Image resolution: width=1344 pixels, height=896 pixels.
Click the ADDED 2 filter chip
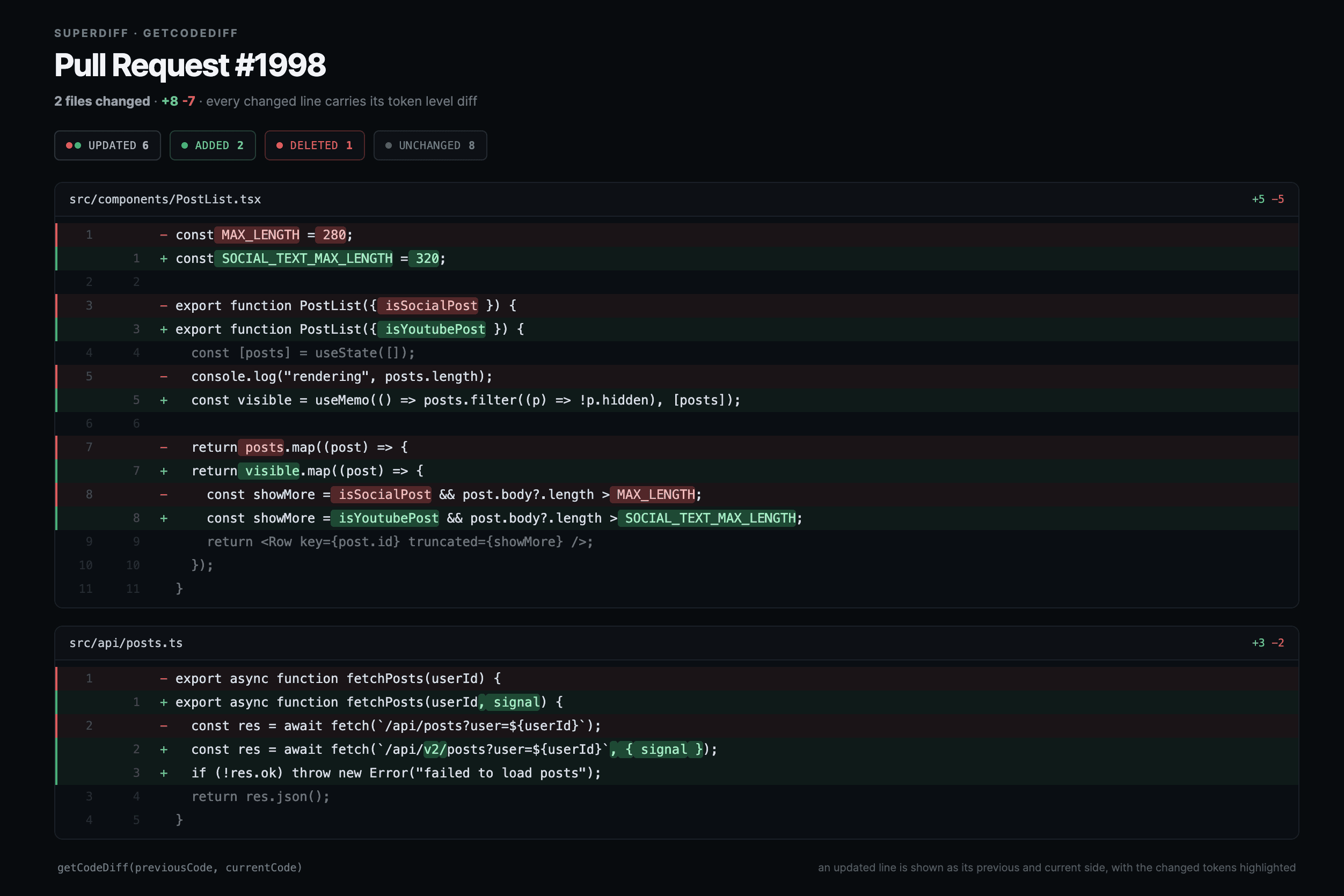212,145
